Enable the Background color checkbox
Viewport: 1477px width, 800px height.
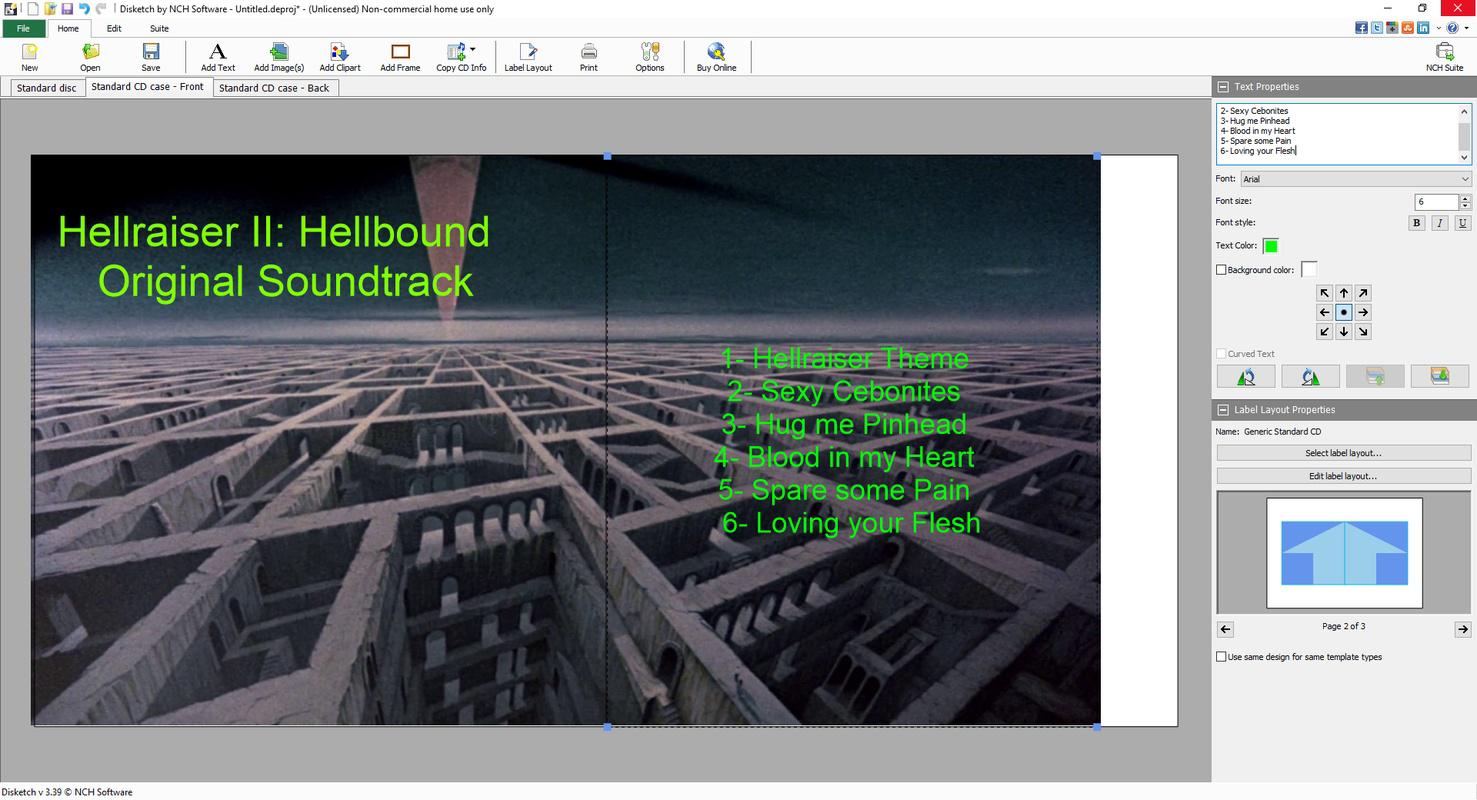point(1221,270)
